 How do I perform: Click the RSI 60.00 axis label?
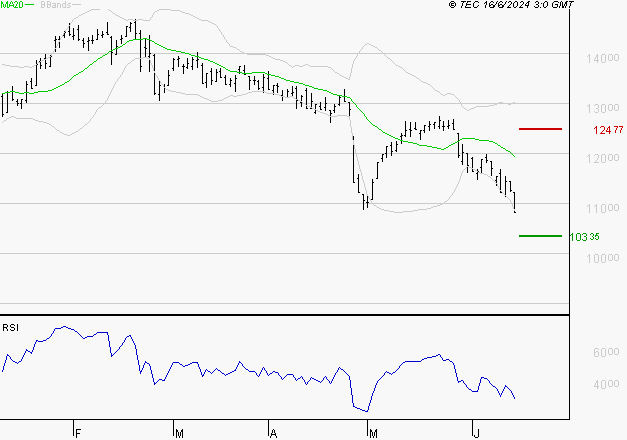coord(606,352)
